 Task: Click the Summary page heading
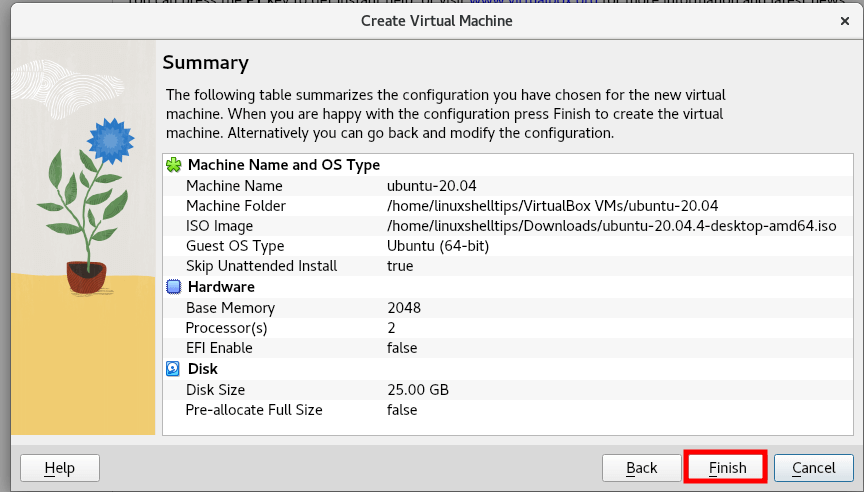point(205,63)
